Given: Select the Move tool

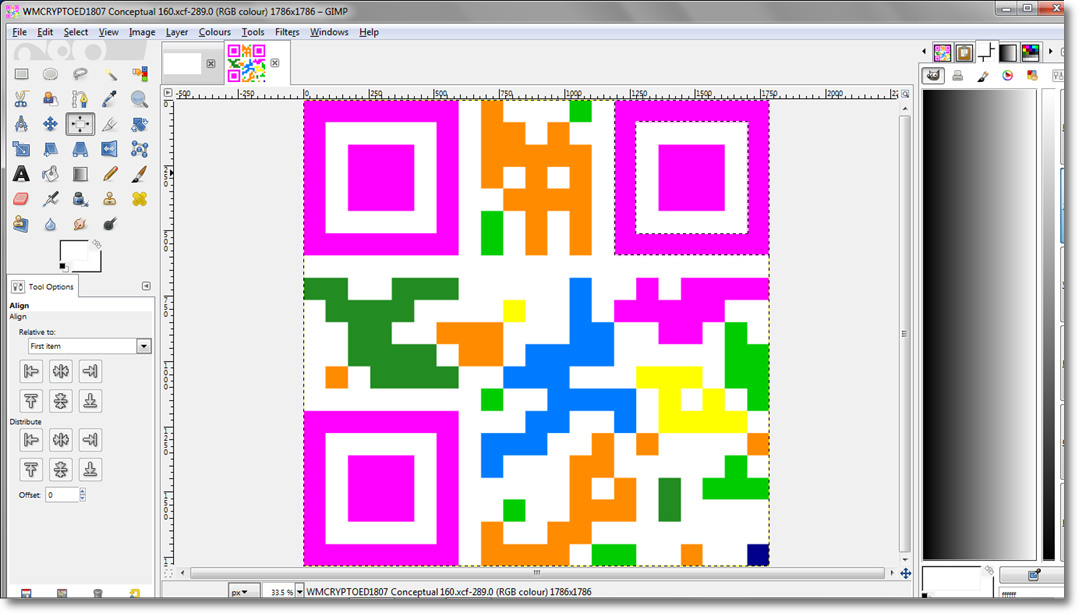Looking at the screenshot, I should coord(50,124).
